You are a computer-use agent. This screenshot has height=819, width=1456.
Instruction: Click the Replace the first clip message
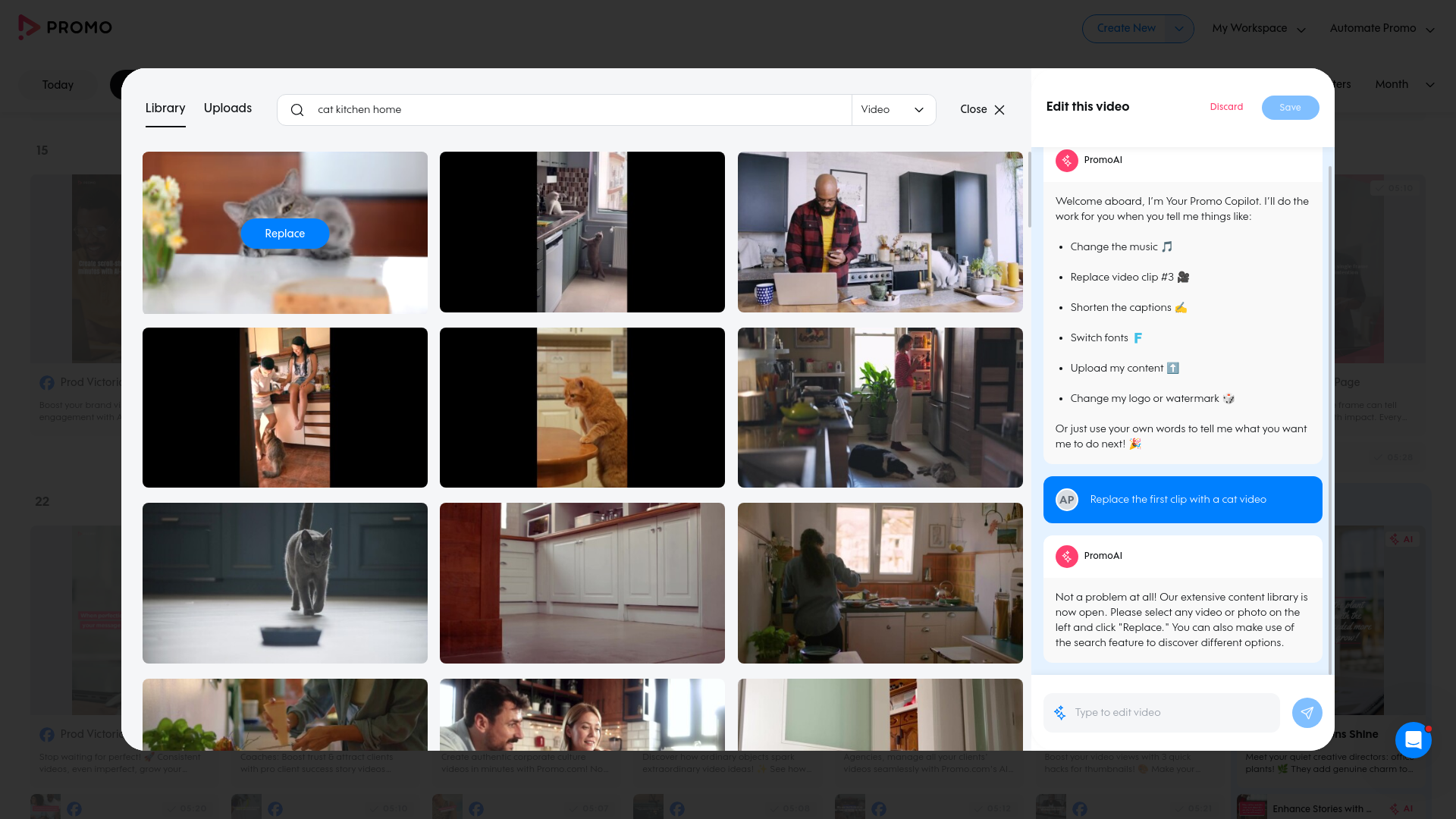(1182, 500)
